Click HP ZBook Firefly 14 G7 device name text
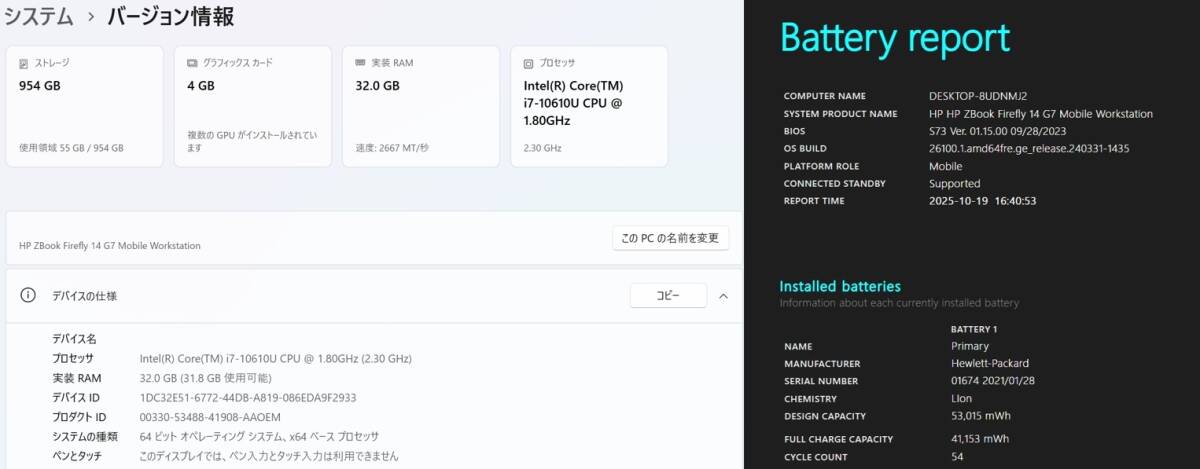 (110, 245)
